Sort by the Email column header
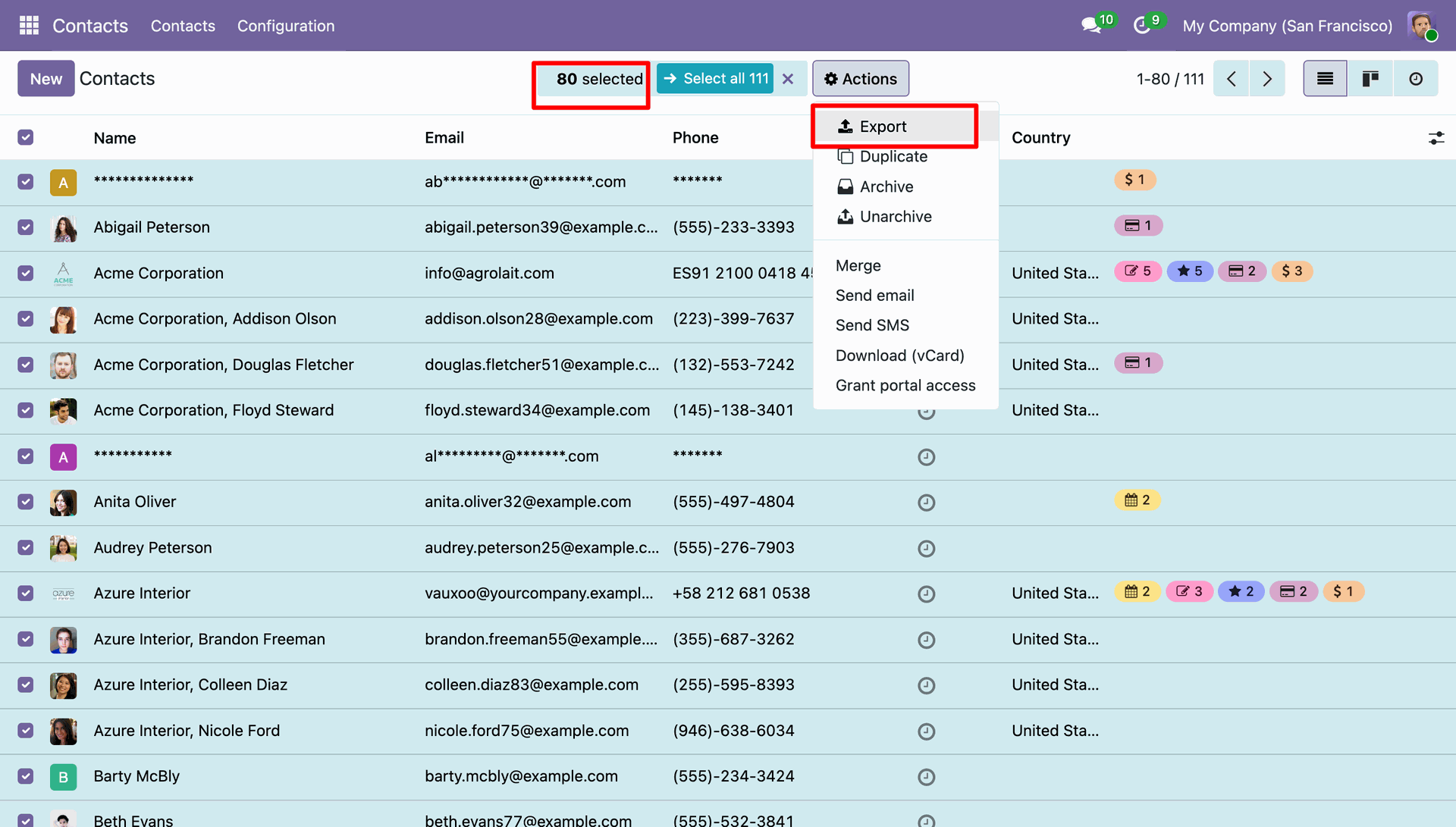 click(x=444, y=138)
